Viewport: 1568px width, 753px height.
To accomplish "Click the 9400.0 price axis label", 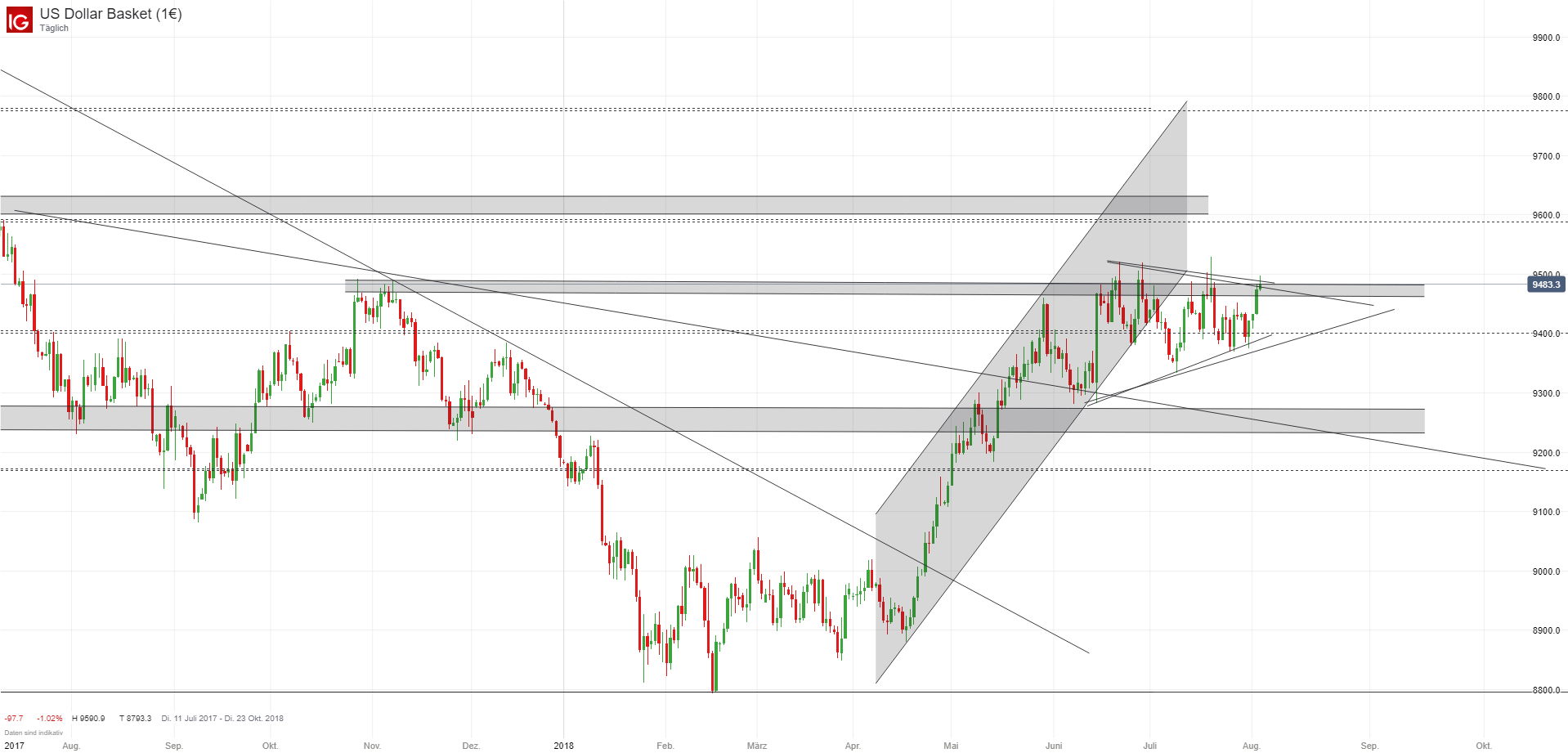I will tap(1546, 334).
